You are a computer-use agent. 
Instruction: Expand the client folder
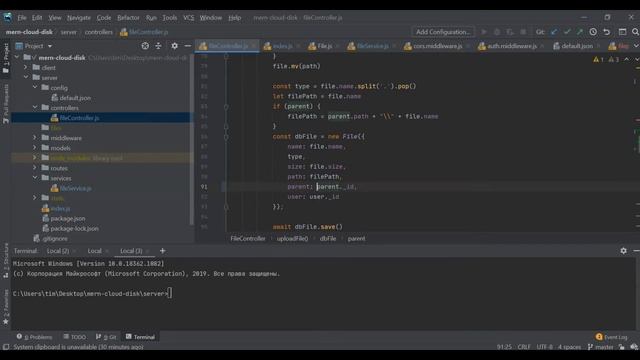(x=25, y=67)
